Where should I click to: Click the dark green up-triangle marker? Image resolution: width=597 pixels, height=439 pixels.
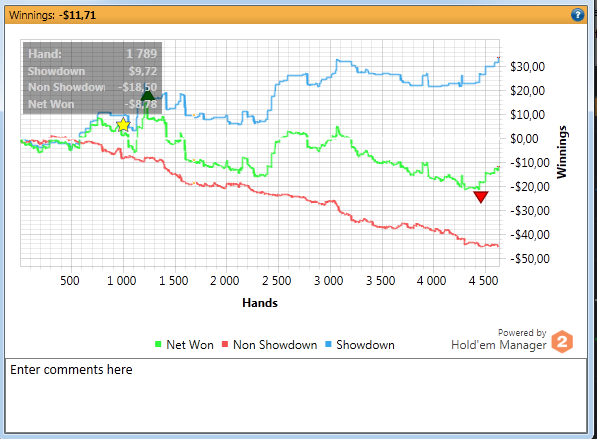click(x=148, y=95)
